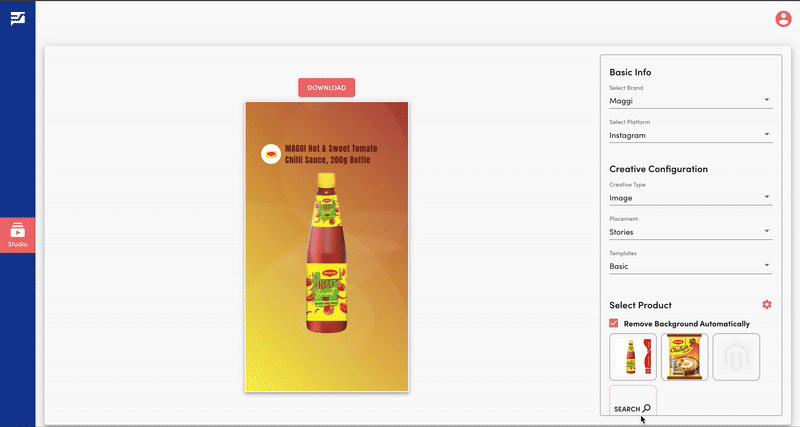
Task: Open the Select Brand dropdown showing Maggi
Action: click(x=690, y=101)
